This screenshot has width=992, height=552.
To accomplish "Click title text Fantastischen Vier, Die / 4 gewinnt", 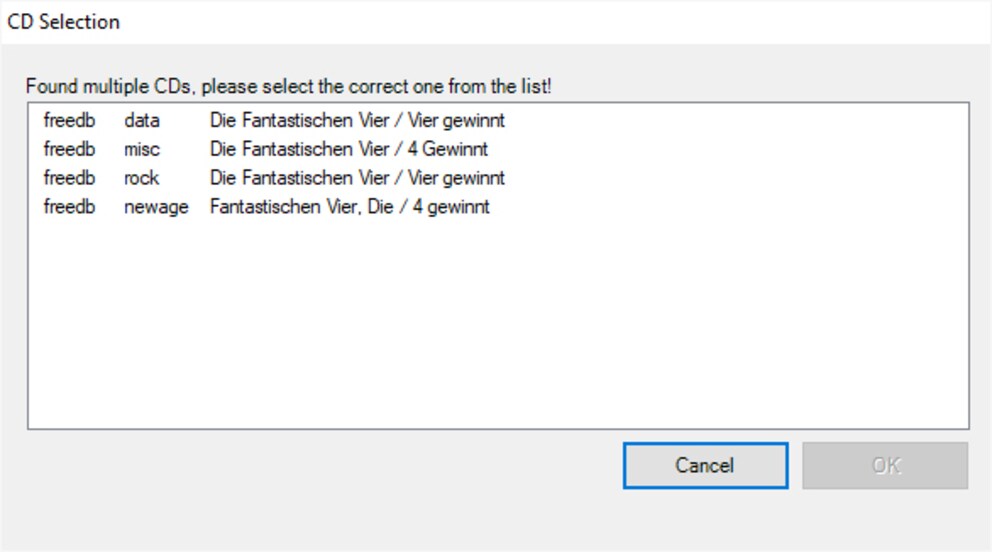I will click(x=349, y=207).
